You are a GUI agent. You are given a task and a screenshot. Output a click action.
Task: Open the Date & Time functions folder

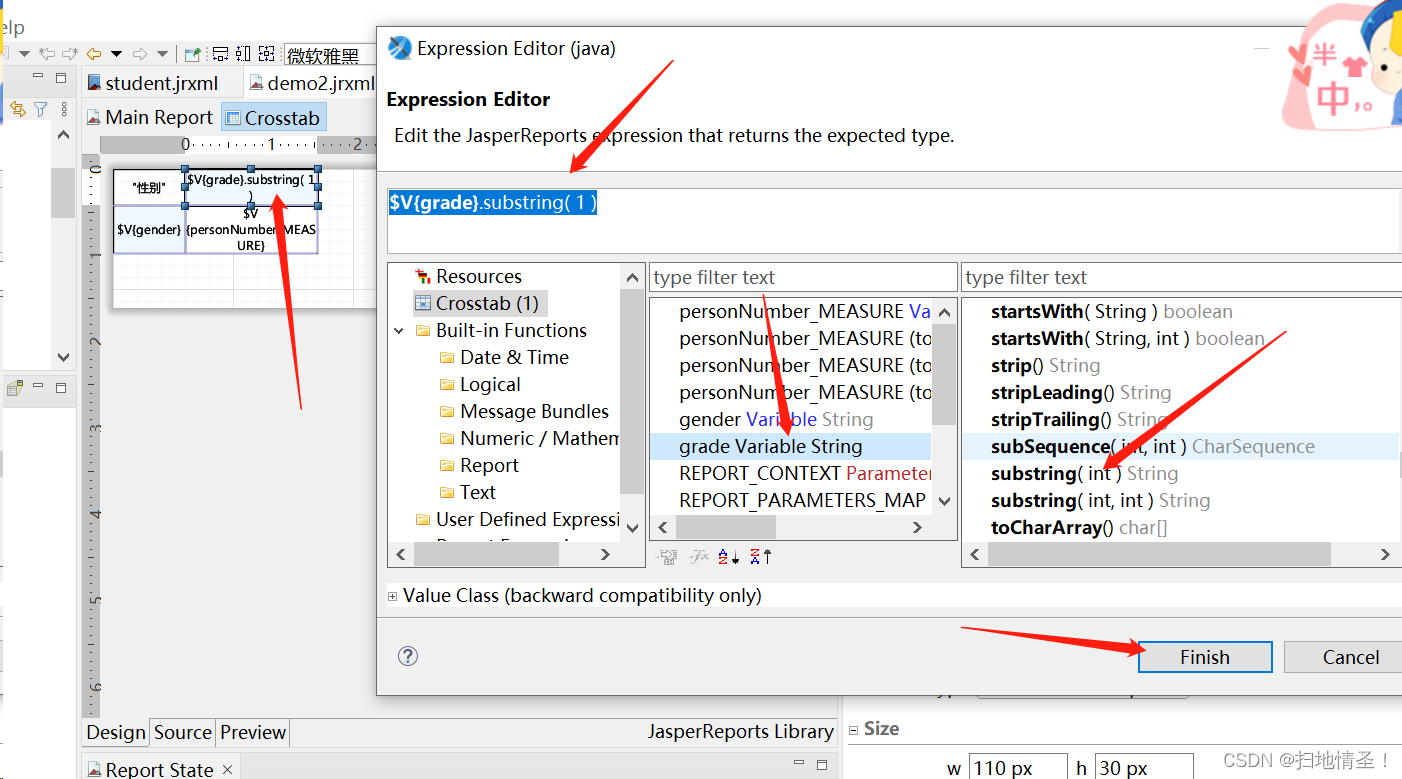(x=504, y=357)
